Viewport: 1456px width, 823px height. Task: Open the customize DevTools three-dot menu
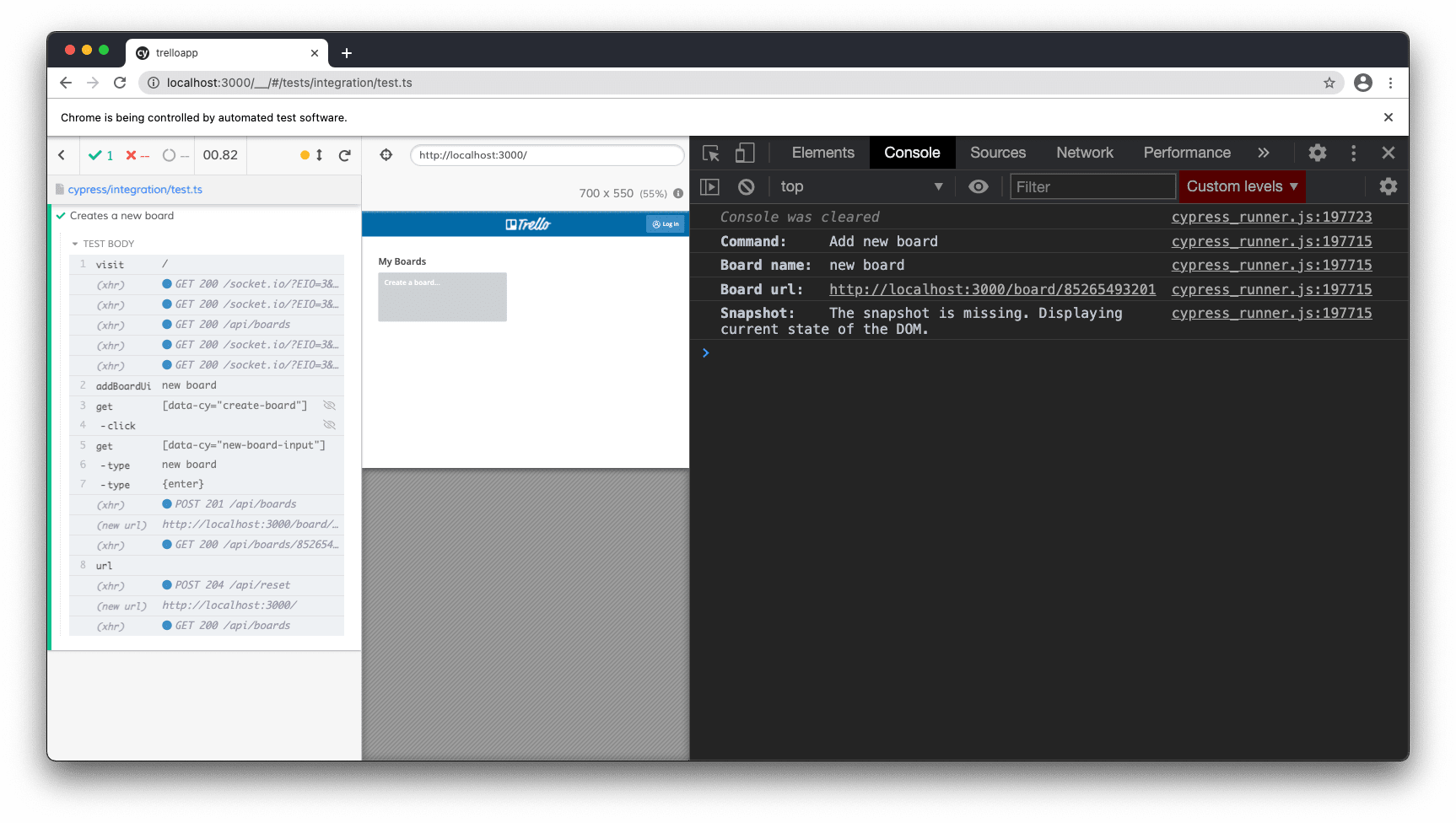[1353, 153]
